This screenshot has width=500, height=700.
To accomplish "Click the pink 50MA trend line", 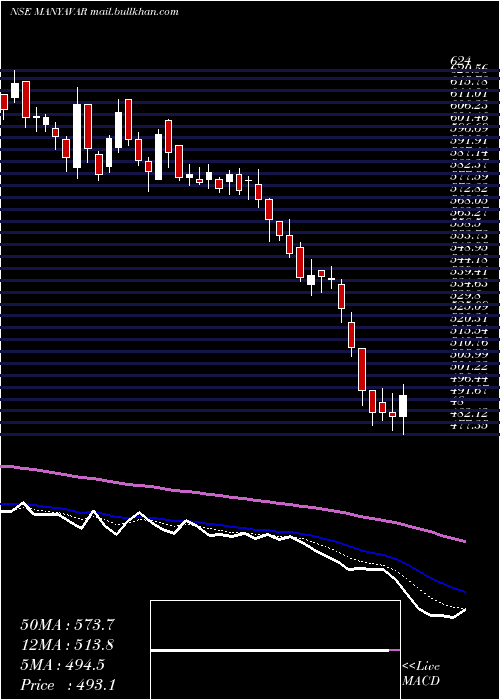I will pyautogui.click(x=232, y=498).
